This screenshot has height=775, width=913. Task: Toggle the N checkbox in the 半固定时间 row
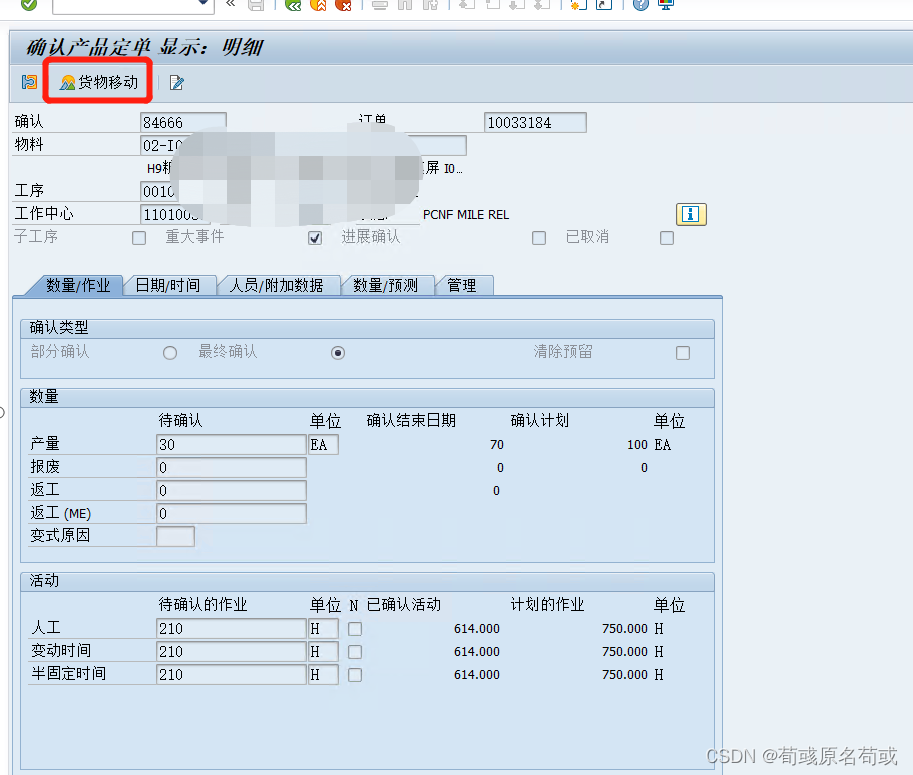click(x=355, y=675)
